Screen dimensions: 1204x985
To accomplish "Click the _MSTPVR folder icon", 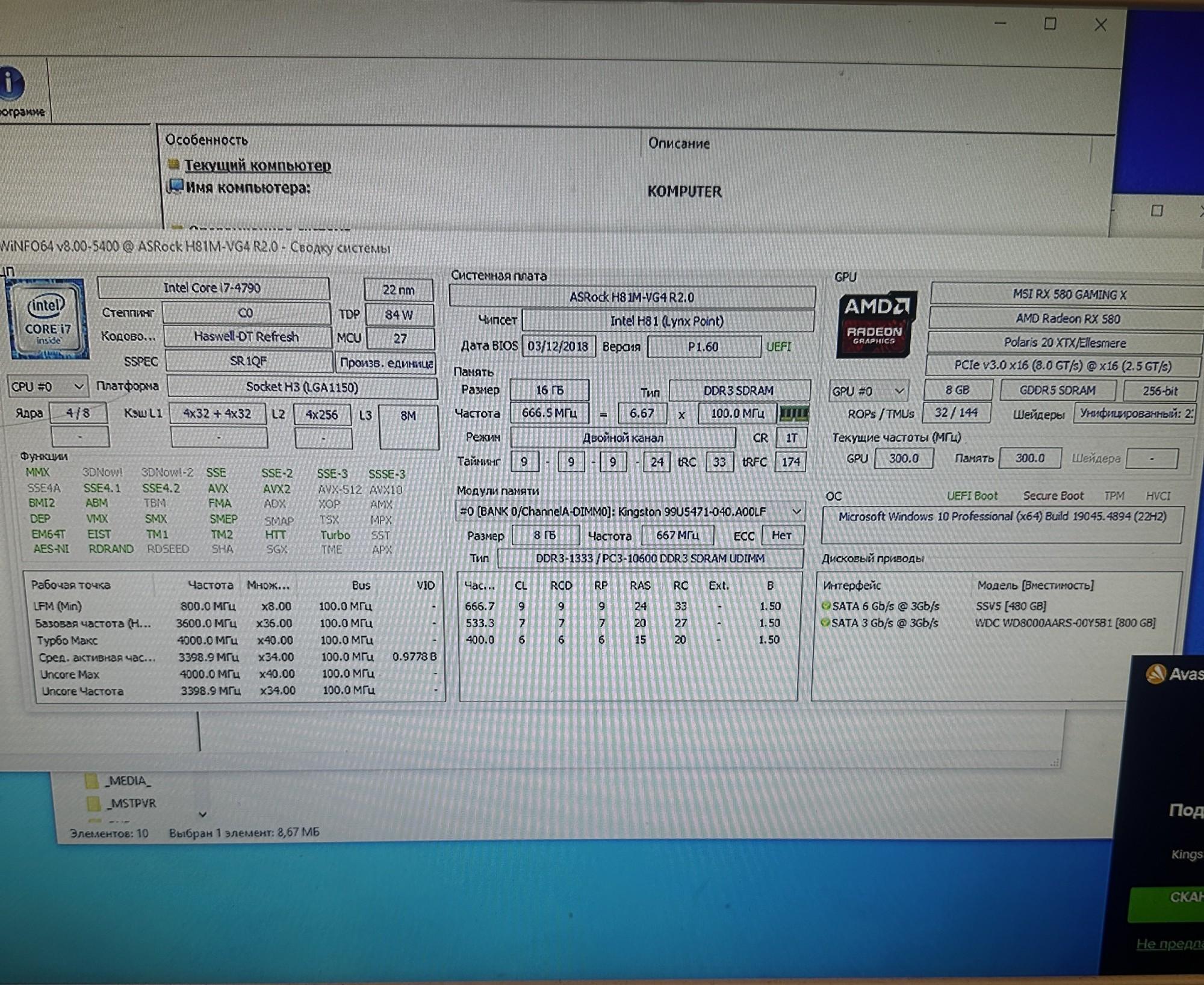I will pyautogui.click(x=93, y=803).
